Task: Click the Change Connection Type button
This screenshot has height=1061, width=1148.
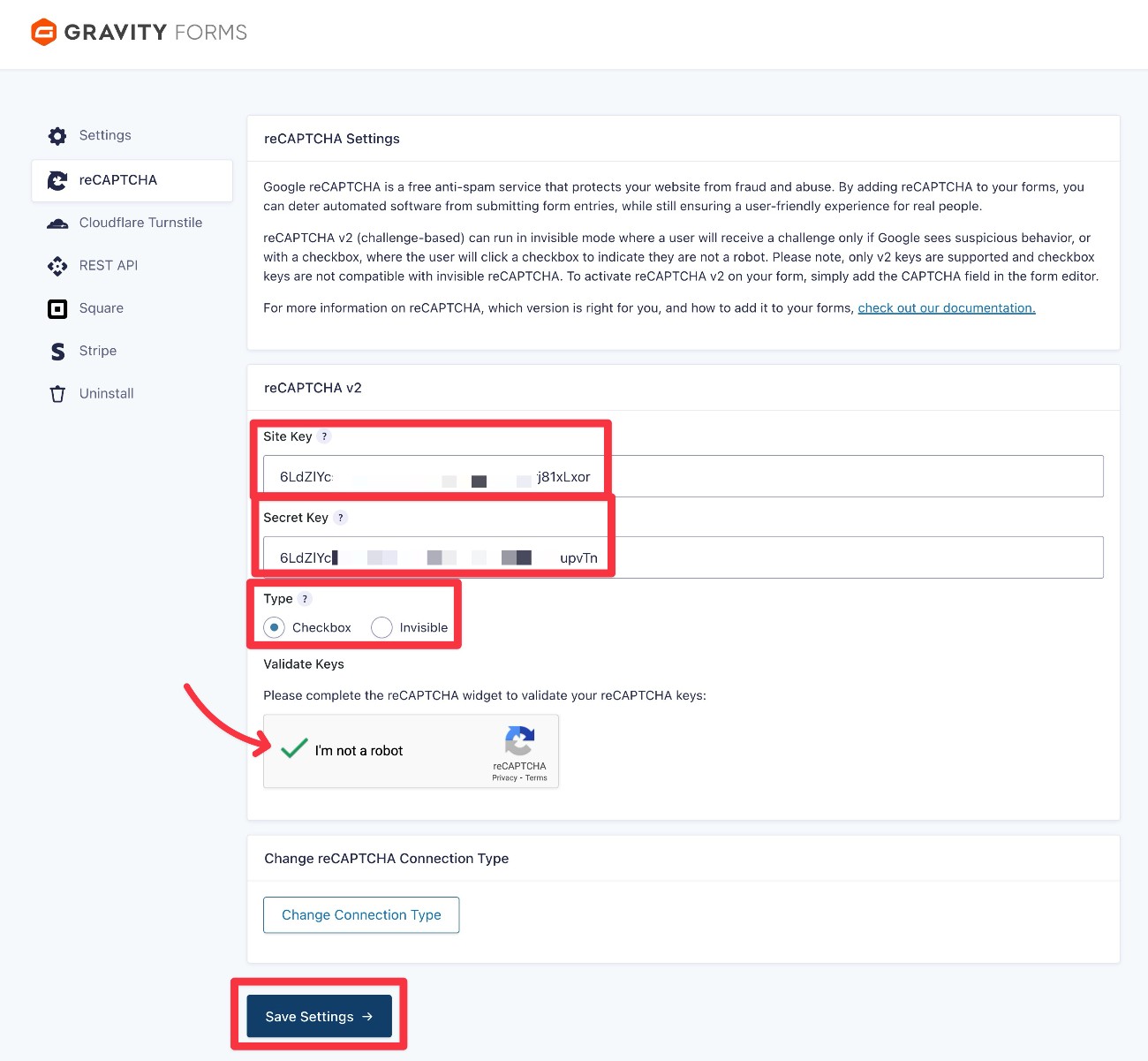Action: (x=361, y=915)
